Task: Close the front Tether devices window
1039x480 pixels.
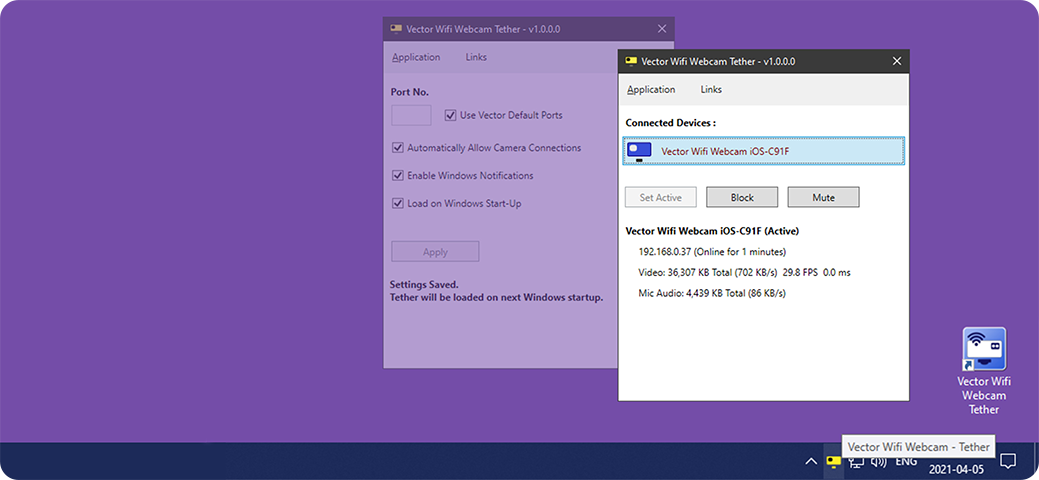Action: click(x=897, y=61)
